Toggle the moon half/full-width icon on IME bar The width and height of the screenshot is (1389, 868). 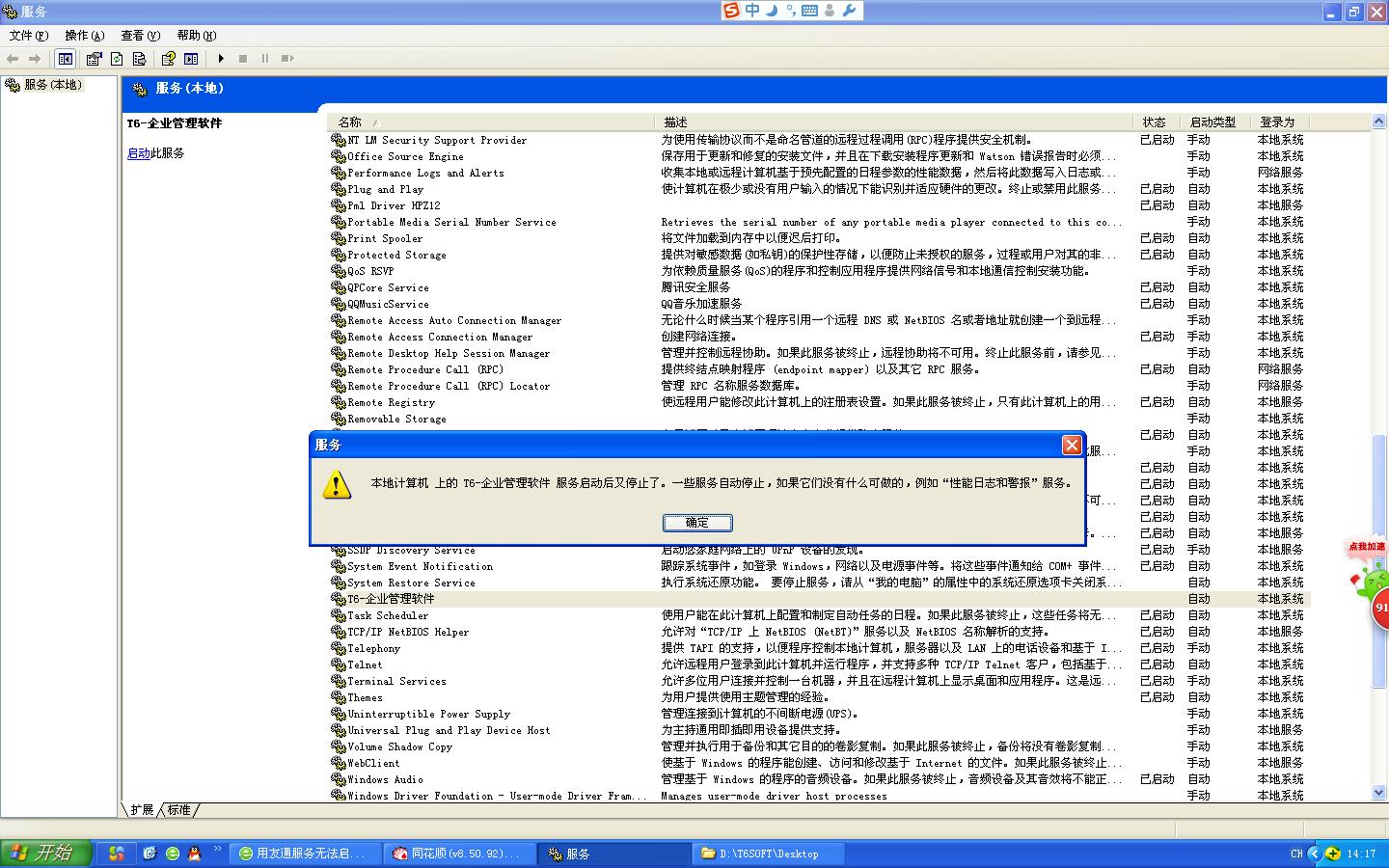[772, 11]
